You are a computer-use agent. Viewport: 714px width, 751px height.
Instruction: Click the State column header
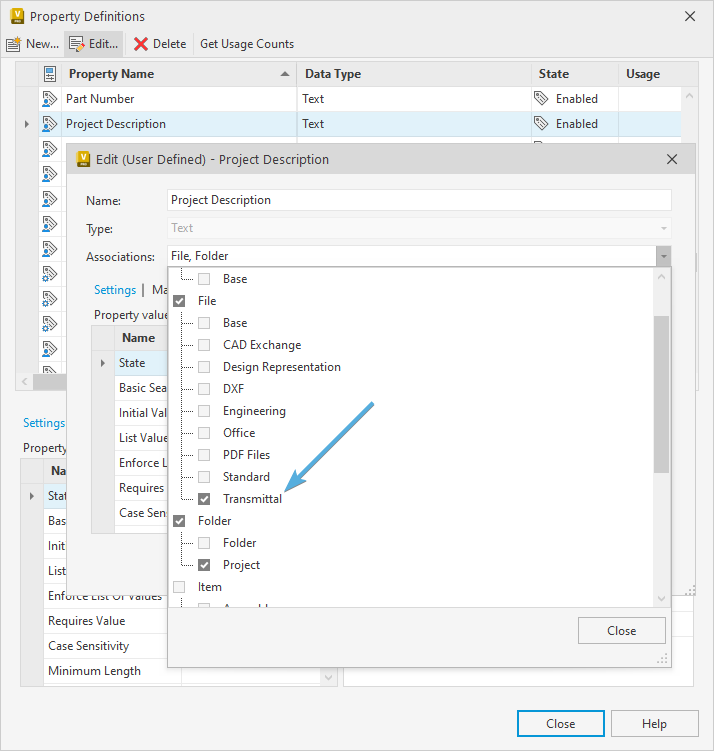(575, 74)
